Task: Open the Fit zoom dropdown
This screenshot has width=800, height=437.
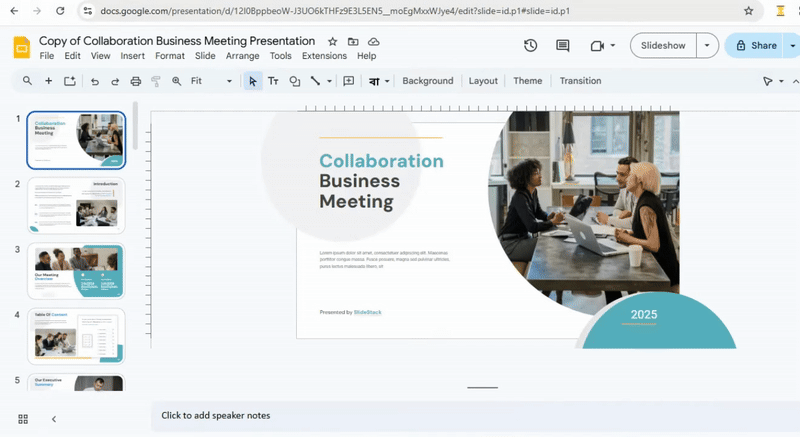Action: point(210,81)
